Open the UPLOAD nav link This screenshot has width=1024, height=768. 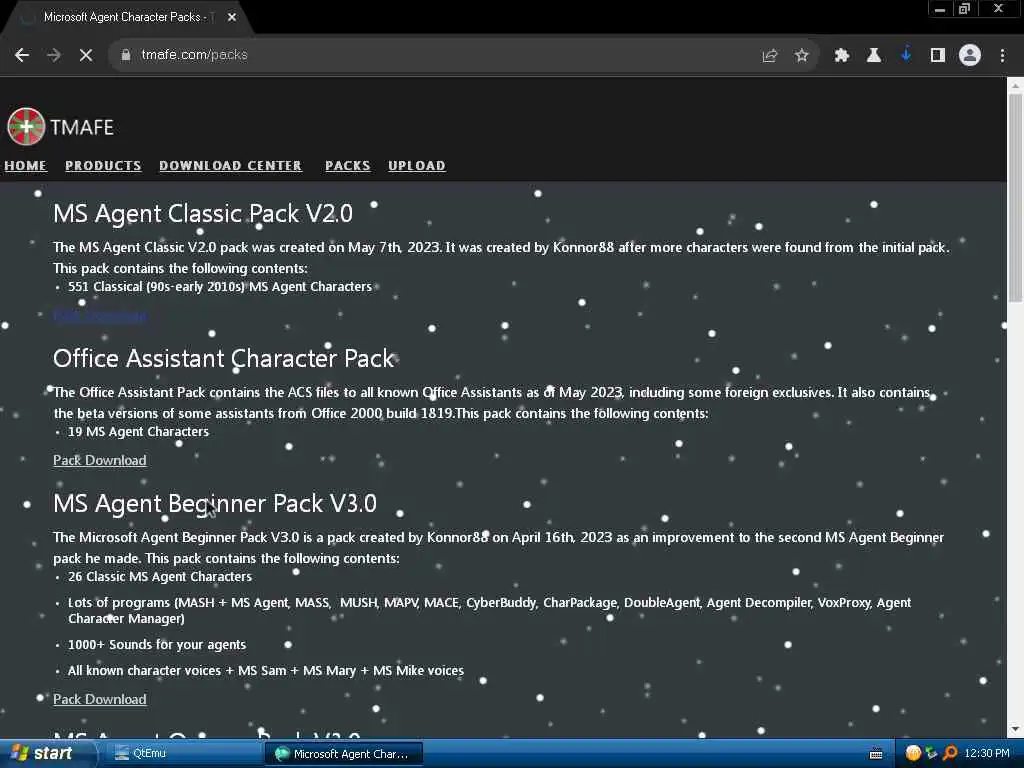coord(417,166)
